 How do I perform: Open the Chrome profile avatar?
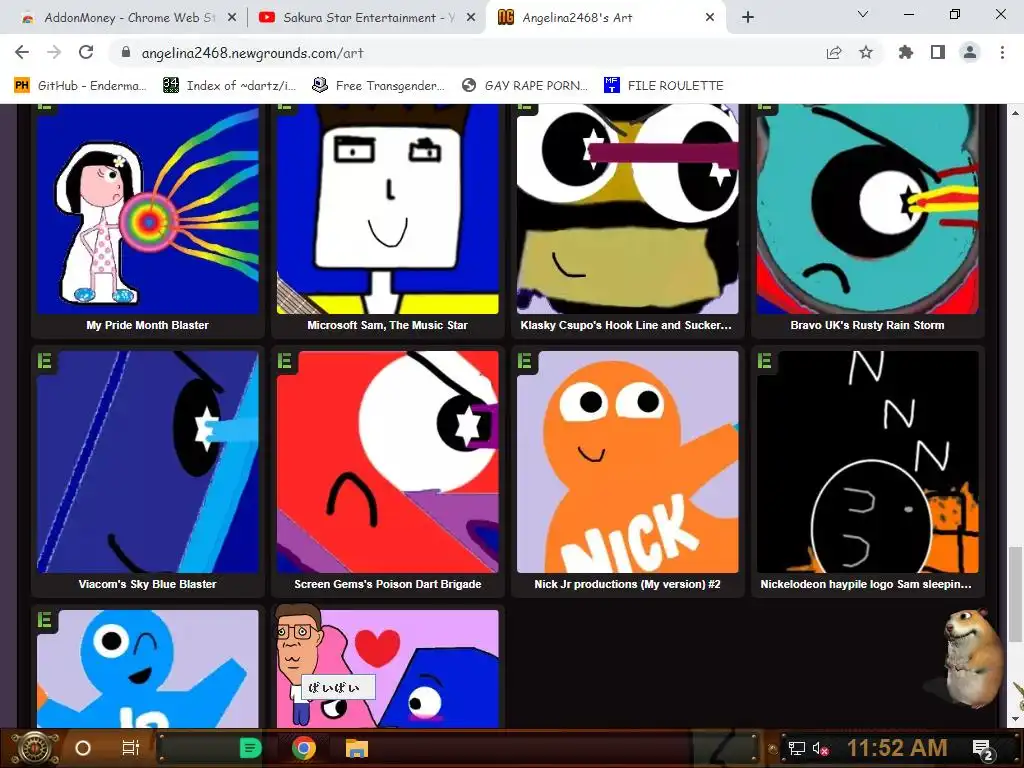click(x=970, y=52)
